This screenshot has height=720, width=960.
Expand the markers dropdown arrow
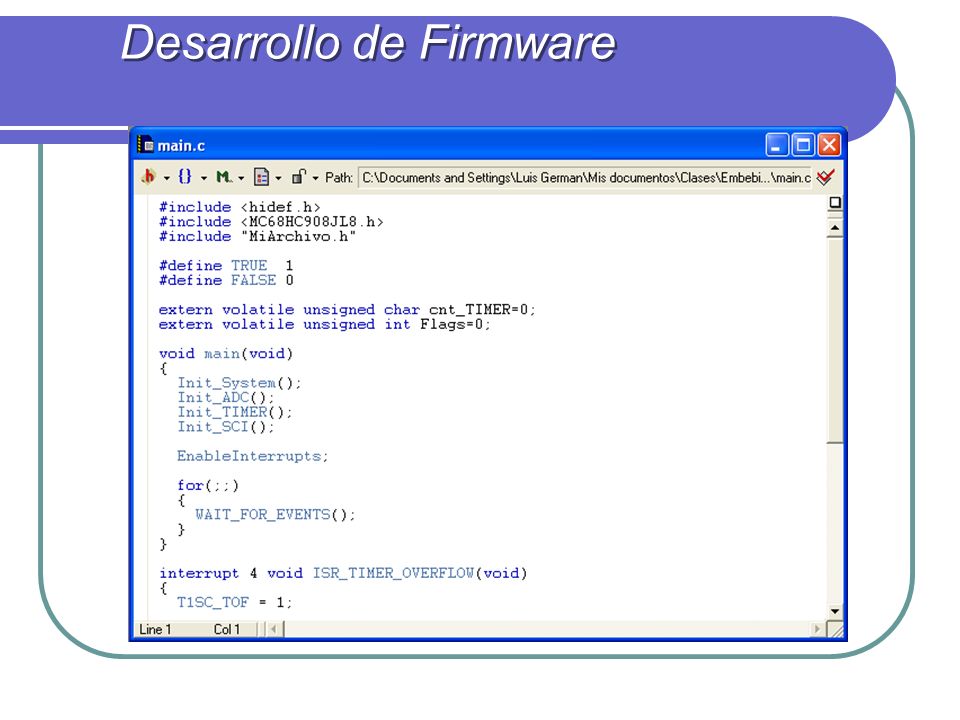(x=241, y=178)
